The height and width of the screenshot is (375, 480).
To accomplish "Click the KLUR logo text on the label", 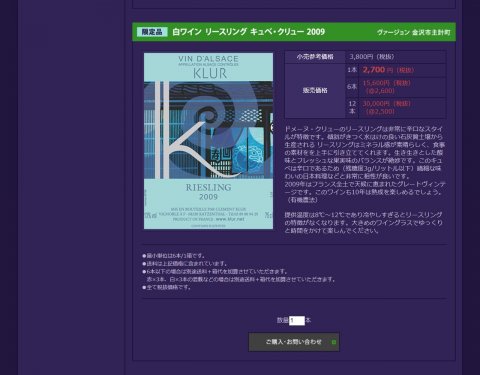I will coord(210,73).
